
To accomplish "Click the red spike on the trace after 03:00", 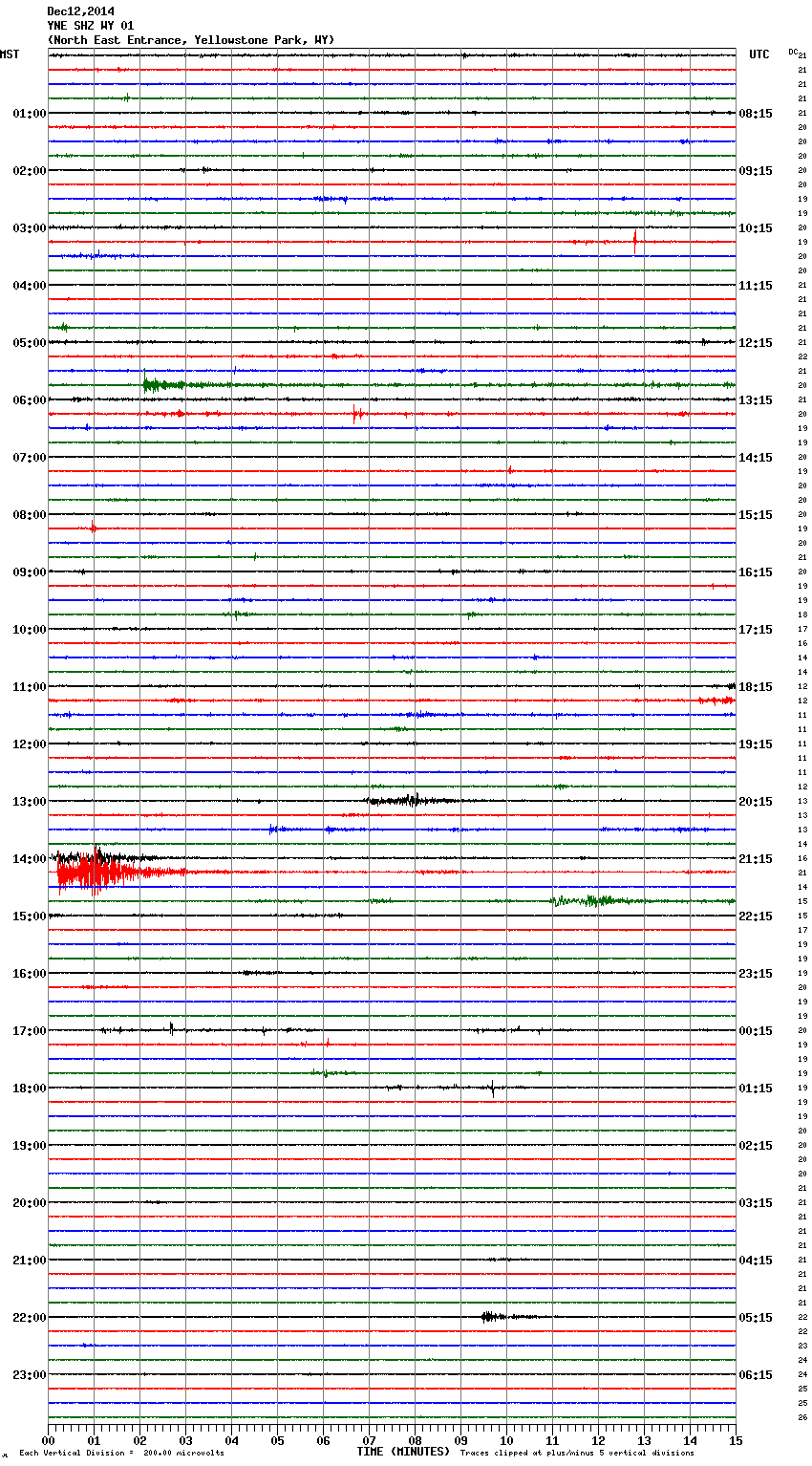I will point(635,242).
